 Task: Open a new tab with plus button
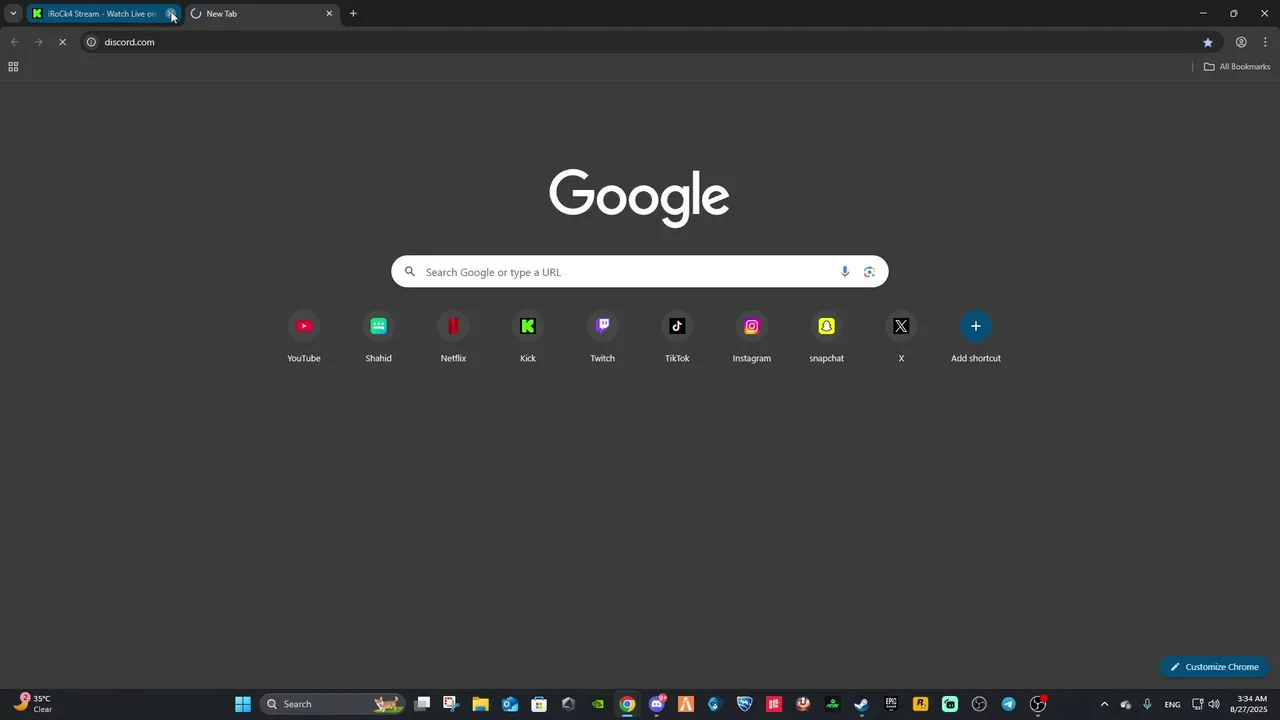click(x=353, y=14)
